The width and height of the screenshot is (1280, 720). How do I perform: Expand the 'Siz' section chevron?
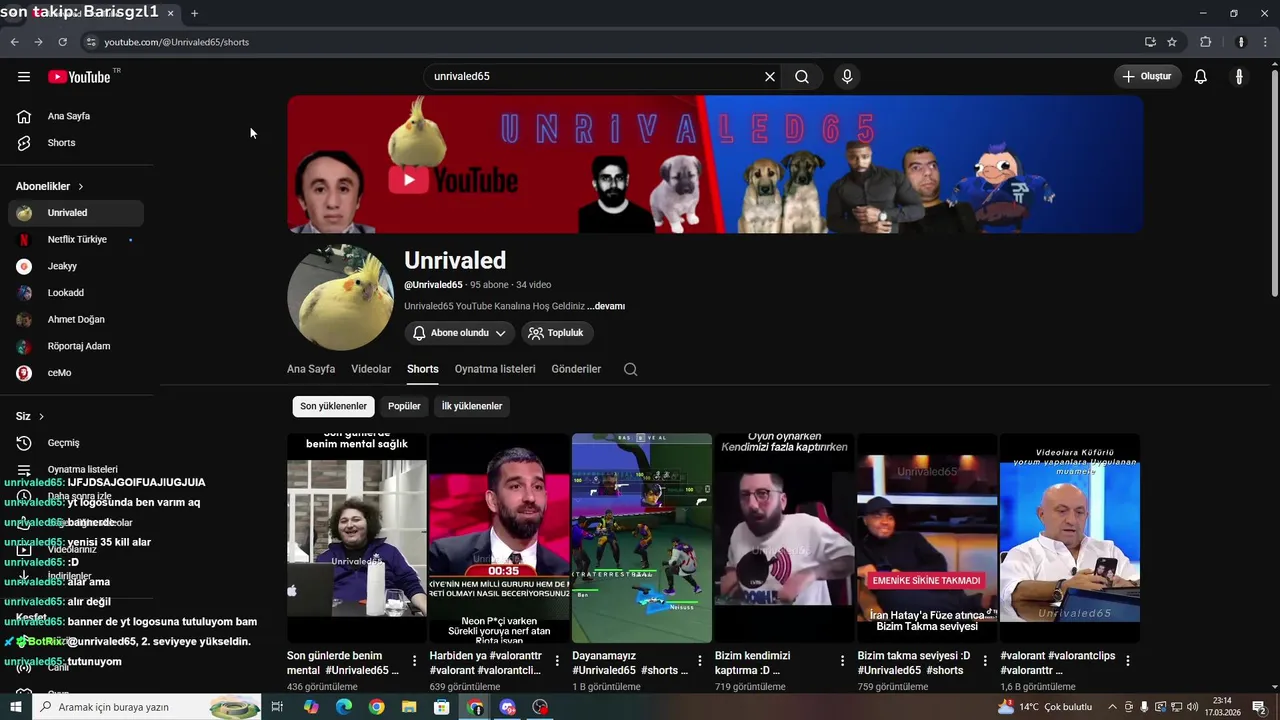(41, 417)
